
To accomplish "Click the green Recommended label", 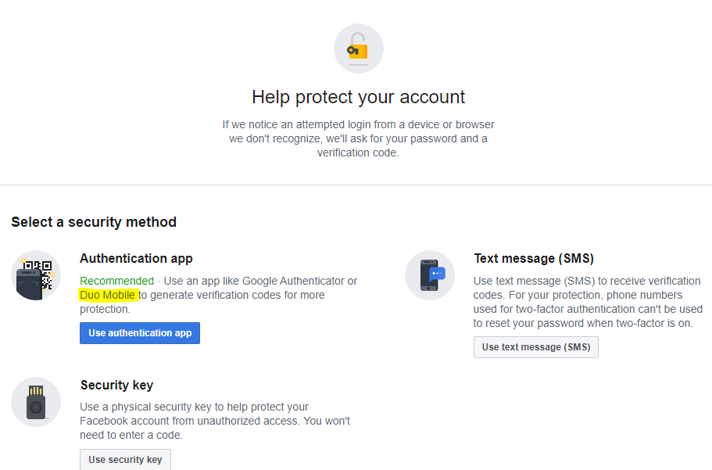I will pyautogui.click(x=117, y=281).
